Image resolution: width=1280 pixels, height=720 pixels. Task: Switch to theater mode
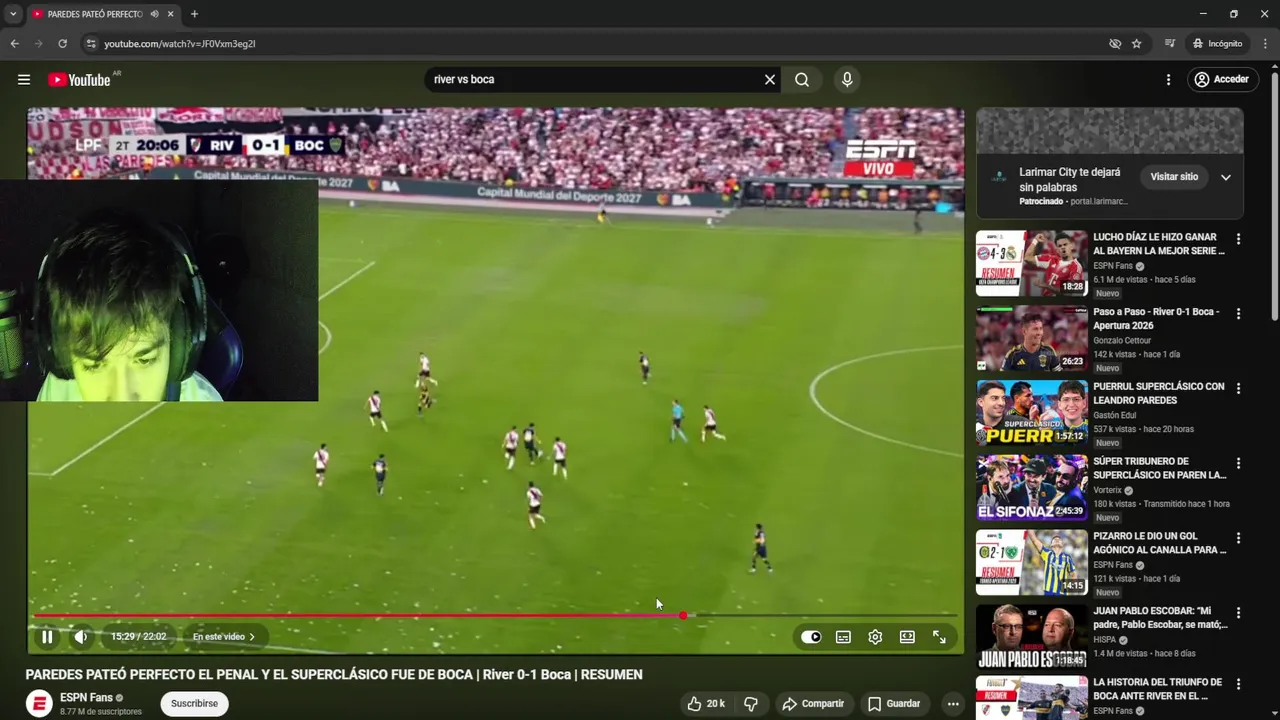907,637
